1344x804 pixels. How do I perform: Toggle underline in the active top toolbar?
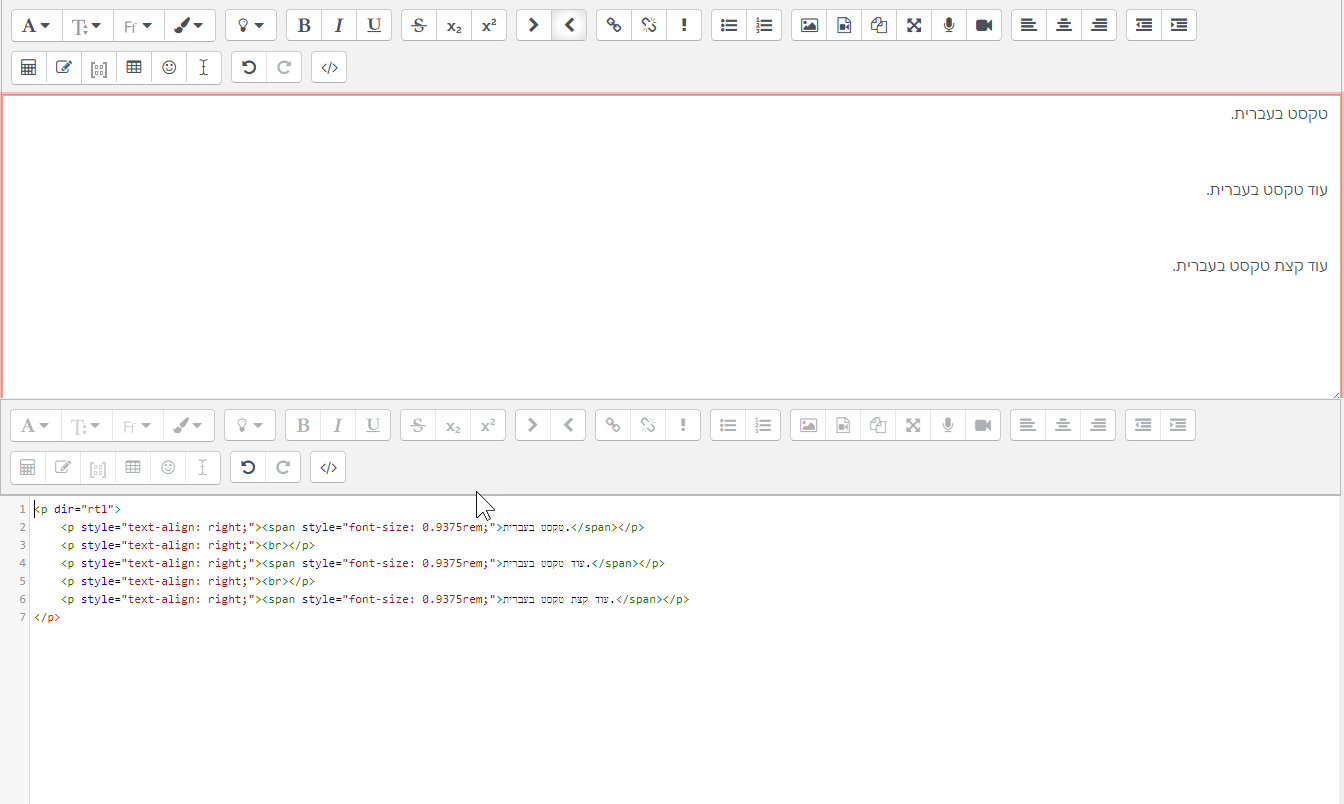pyautogui.click(x=374, y=25)
